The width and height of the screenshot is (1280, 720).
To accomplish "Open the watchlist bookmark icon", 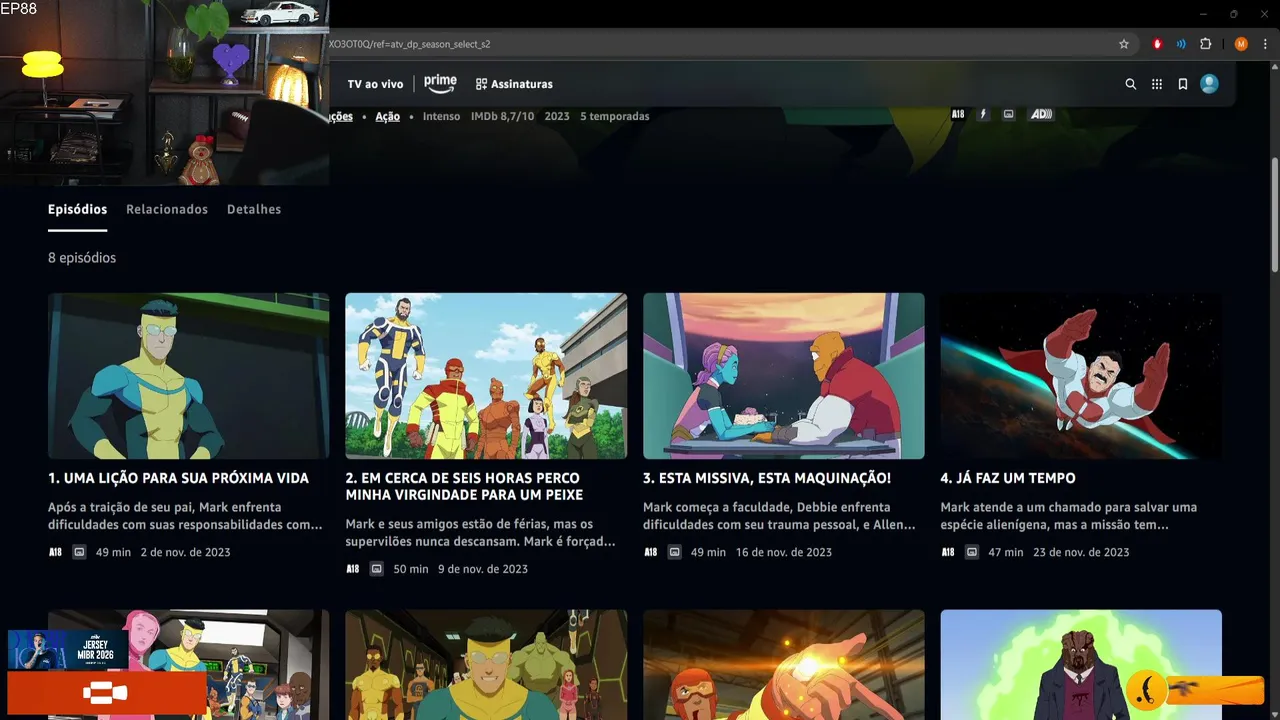I will pos(1183,85).
